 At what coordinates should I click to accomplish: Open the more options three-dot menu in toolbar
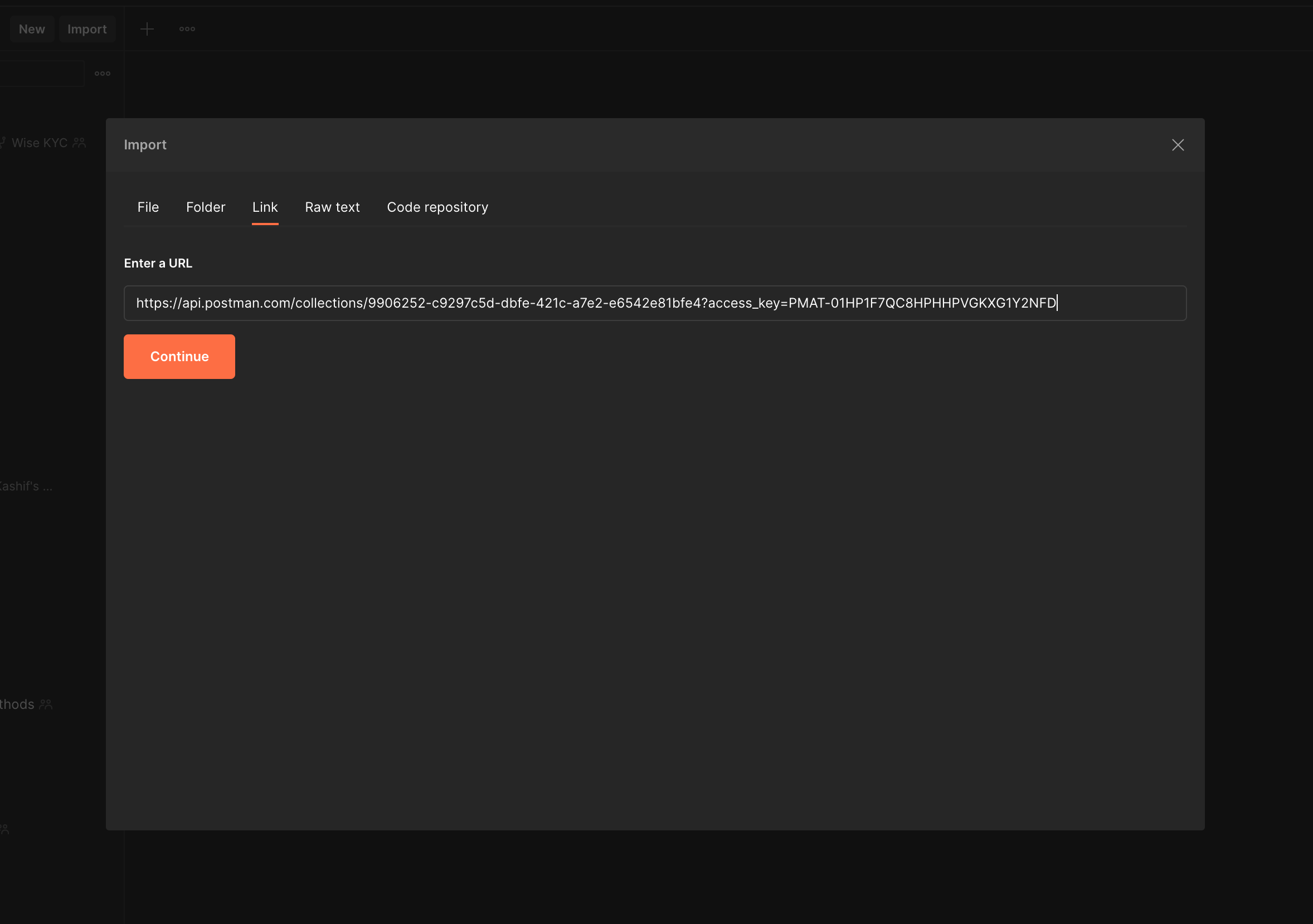(187, 28)
